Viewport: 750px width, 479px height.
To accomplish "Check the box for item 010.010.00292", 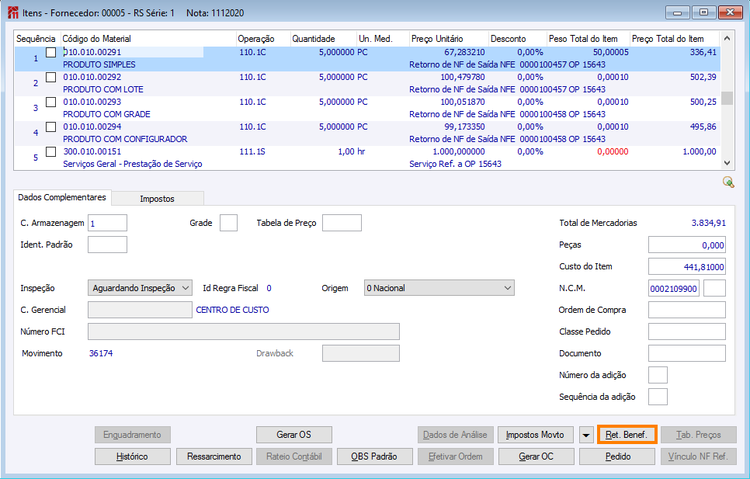I will (51, 77).
